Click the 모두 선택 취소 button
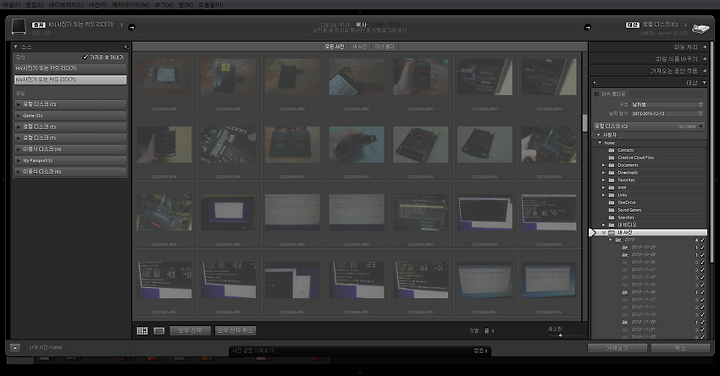 coord(235,331)
